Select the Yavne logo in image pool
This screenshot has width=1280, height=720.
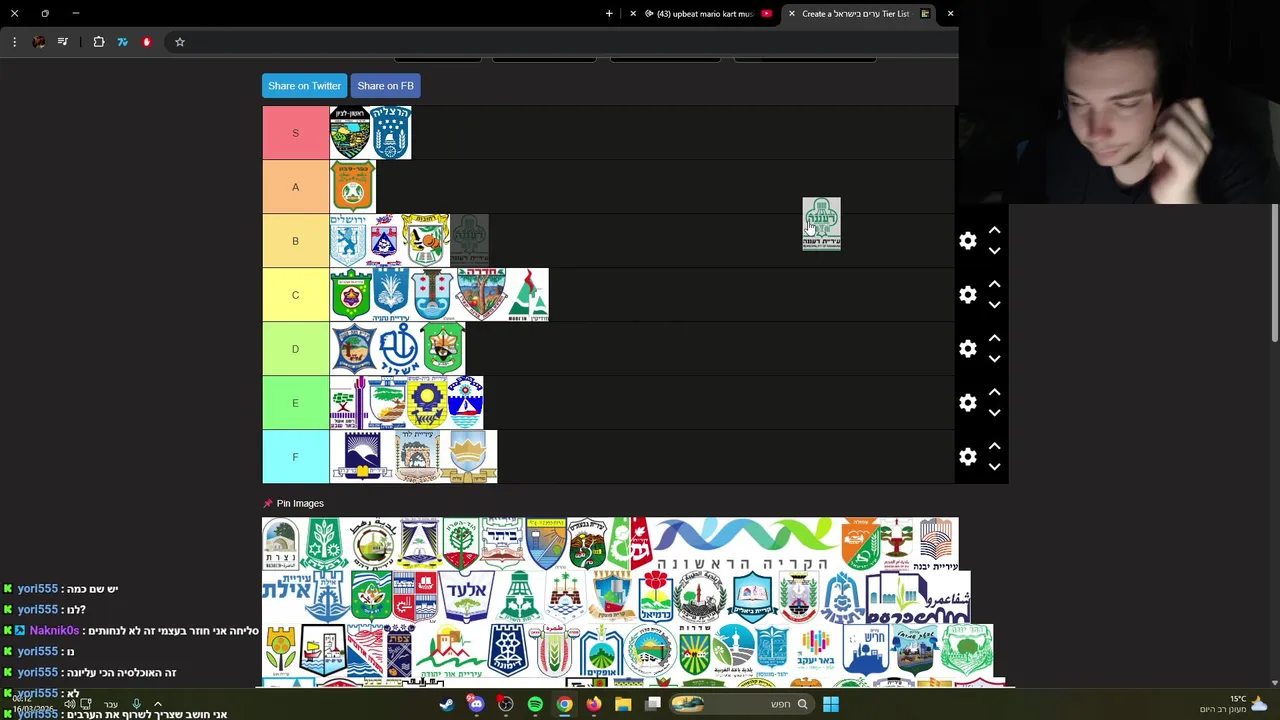click(936, 544)
